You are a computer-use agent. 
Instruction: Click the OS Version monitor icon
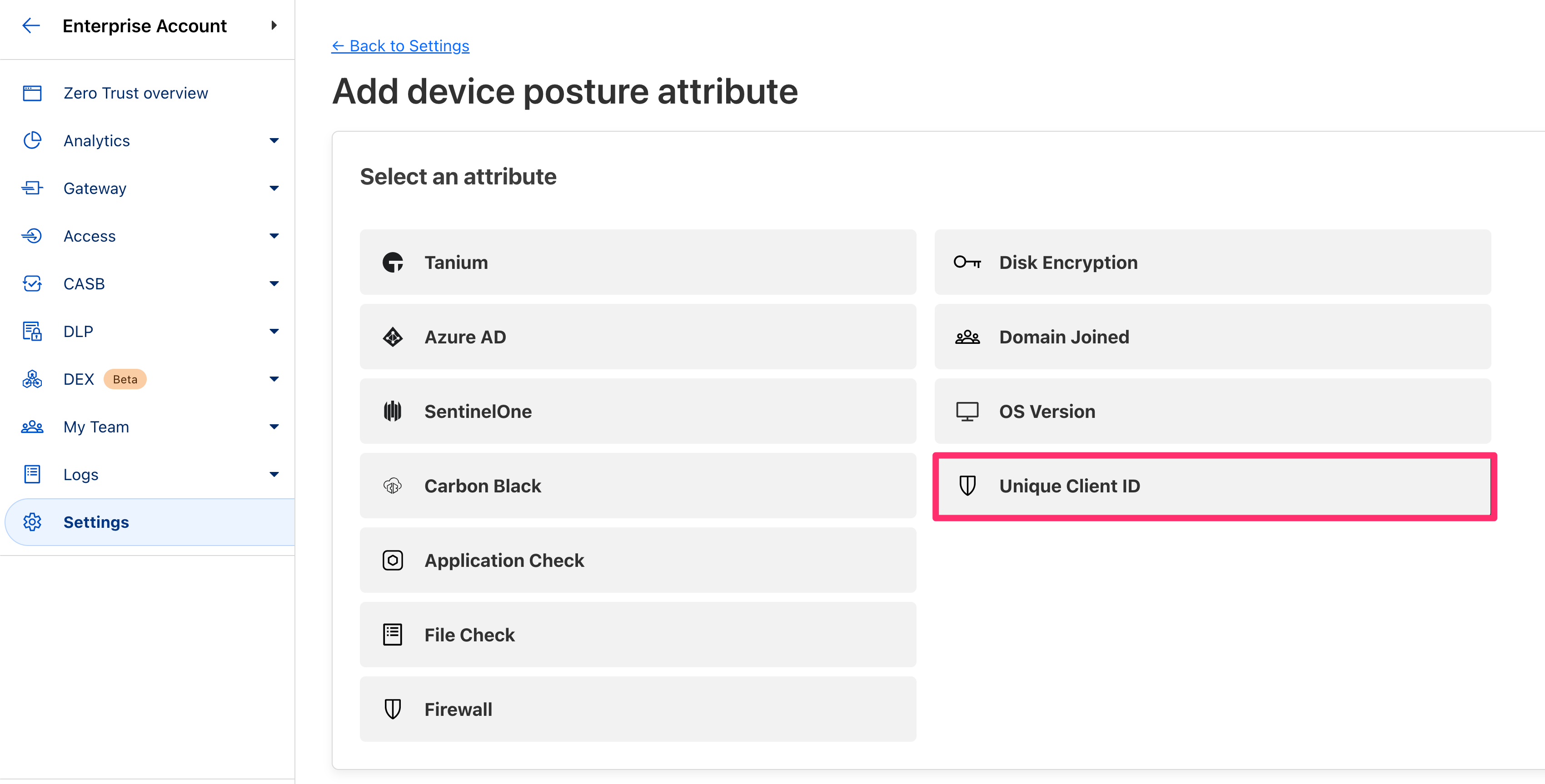(967, 411)
